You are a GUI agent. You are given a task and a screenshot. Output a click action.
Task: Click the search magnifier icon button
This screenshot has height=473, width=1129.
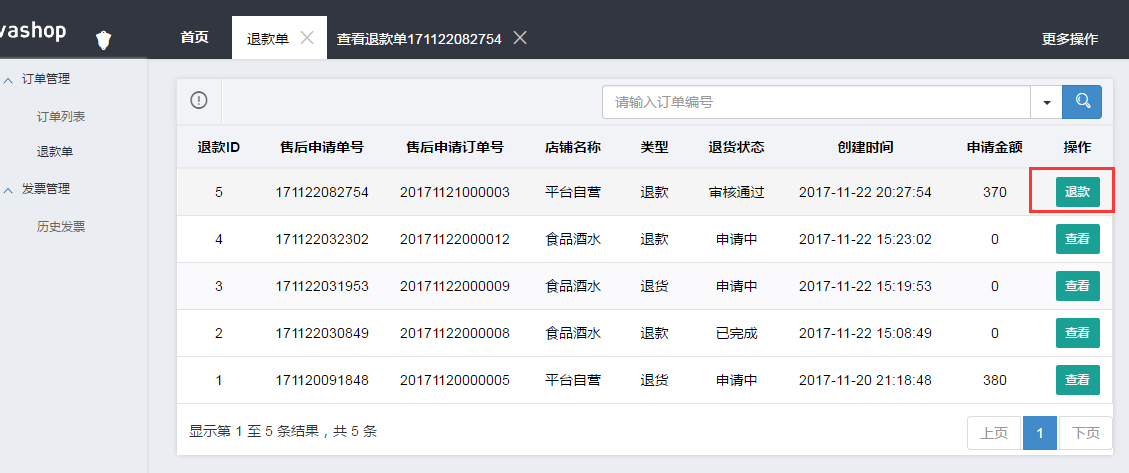point(1081,102)
